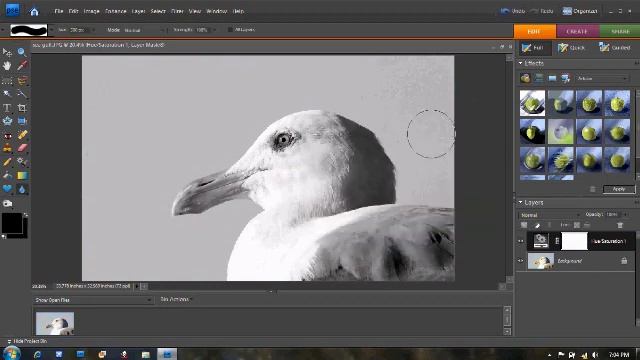Select the Red Eye Removal tool
640x360 pixels.
(x=7, y=136)
